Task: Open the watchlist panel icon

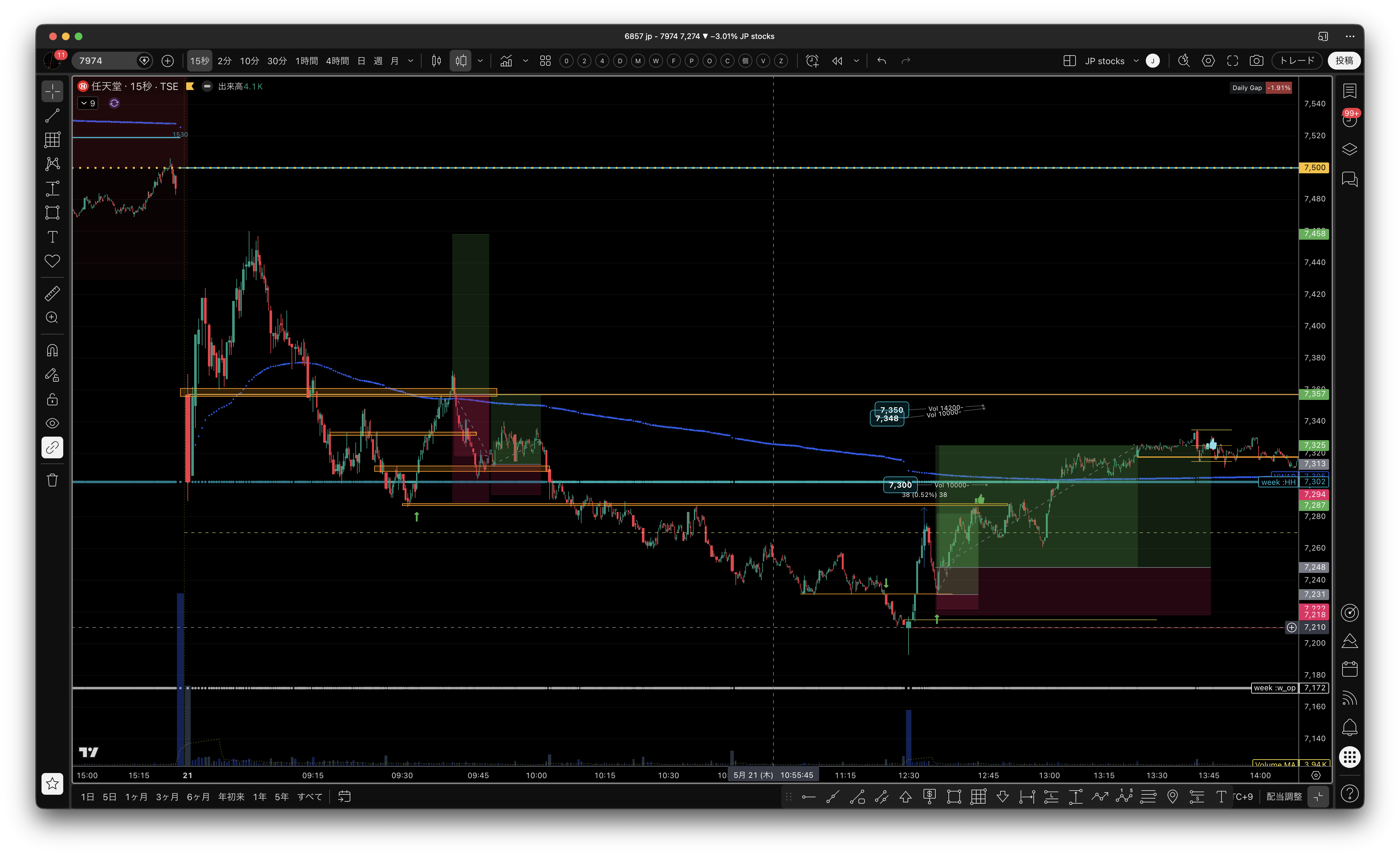Action: tap(1350, 91)
